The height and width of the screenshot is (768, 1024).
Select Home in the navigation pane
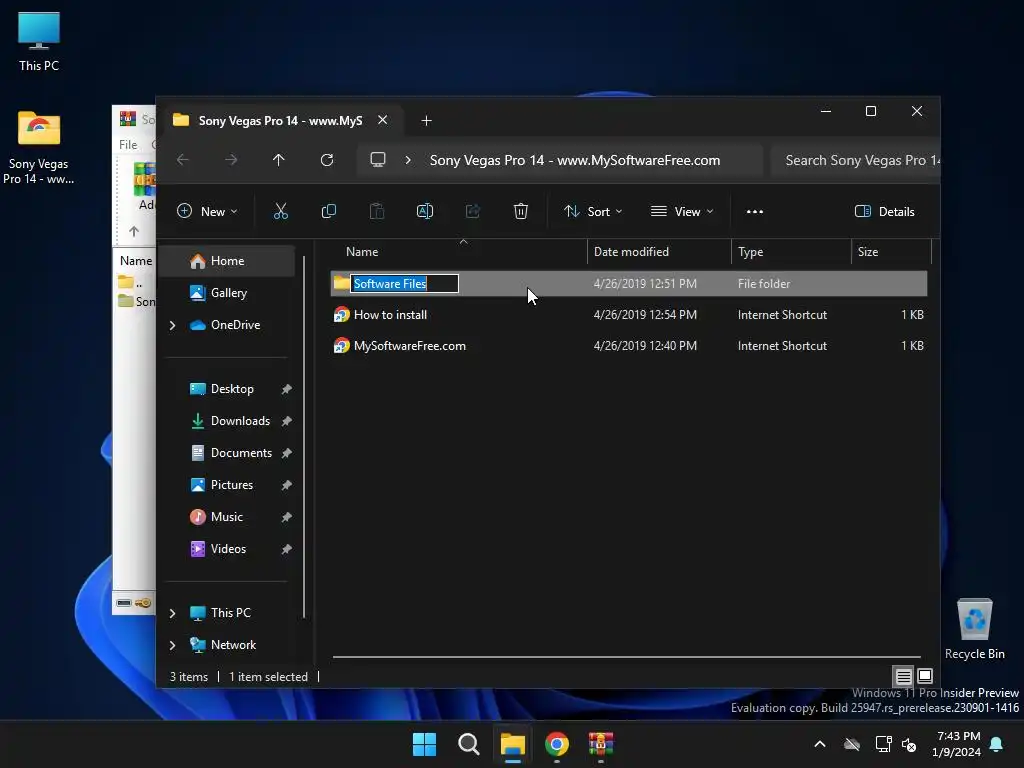[227, 261]
